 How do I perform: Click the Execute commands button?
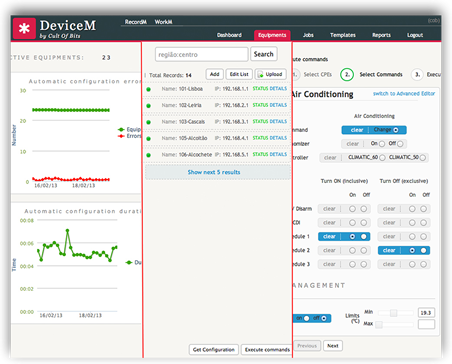tap(267, 350)
